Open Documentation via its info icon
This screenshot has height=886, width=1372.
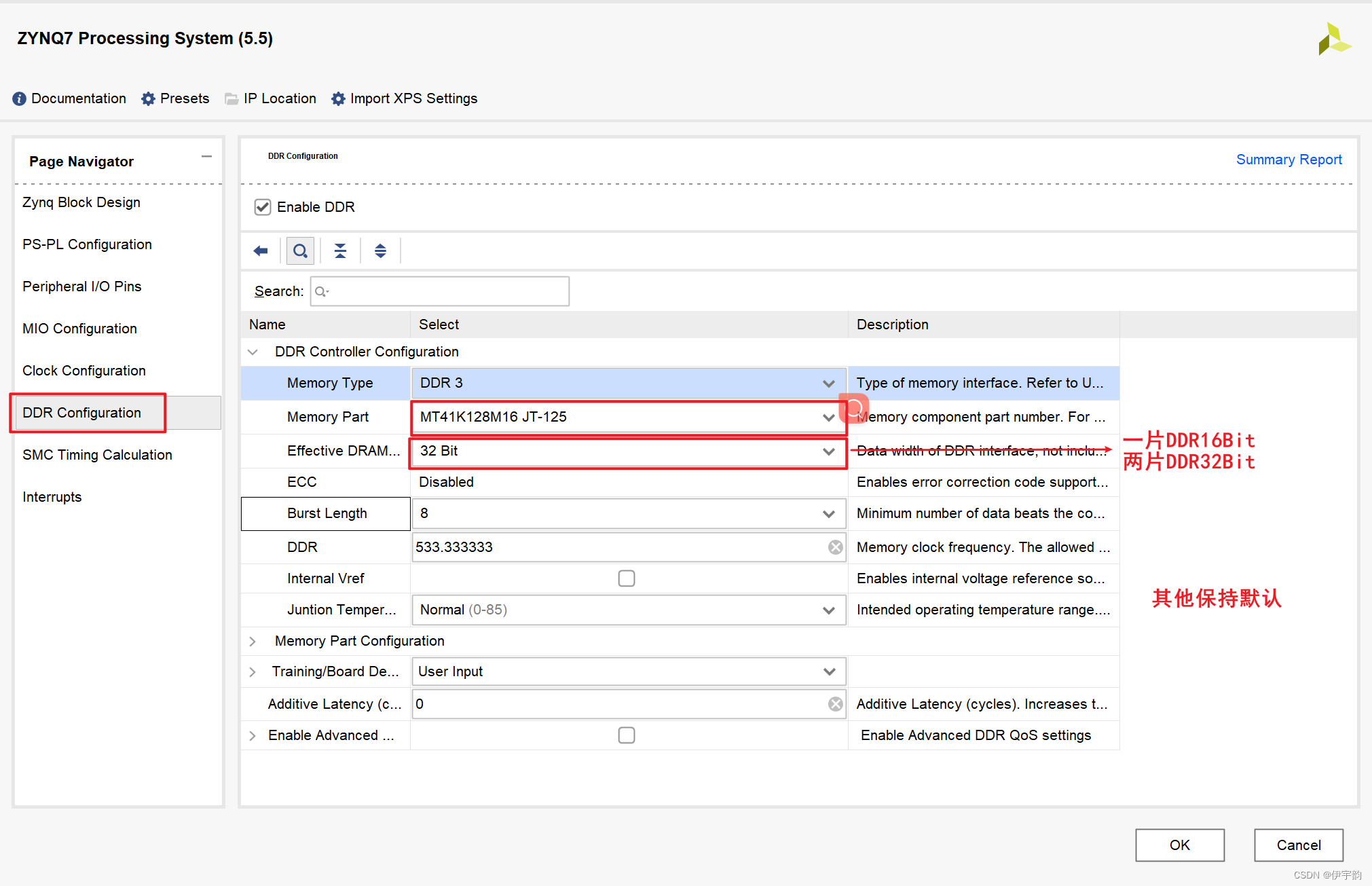point(19,99)
